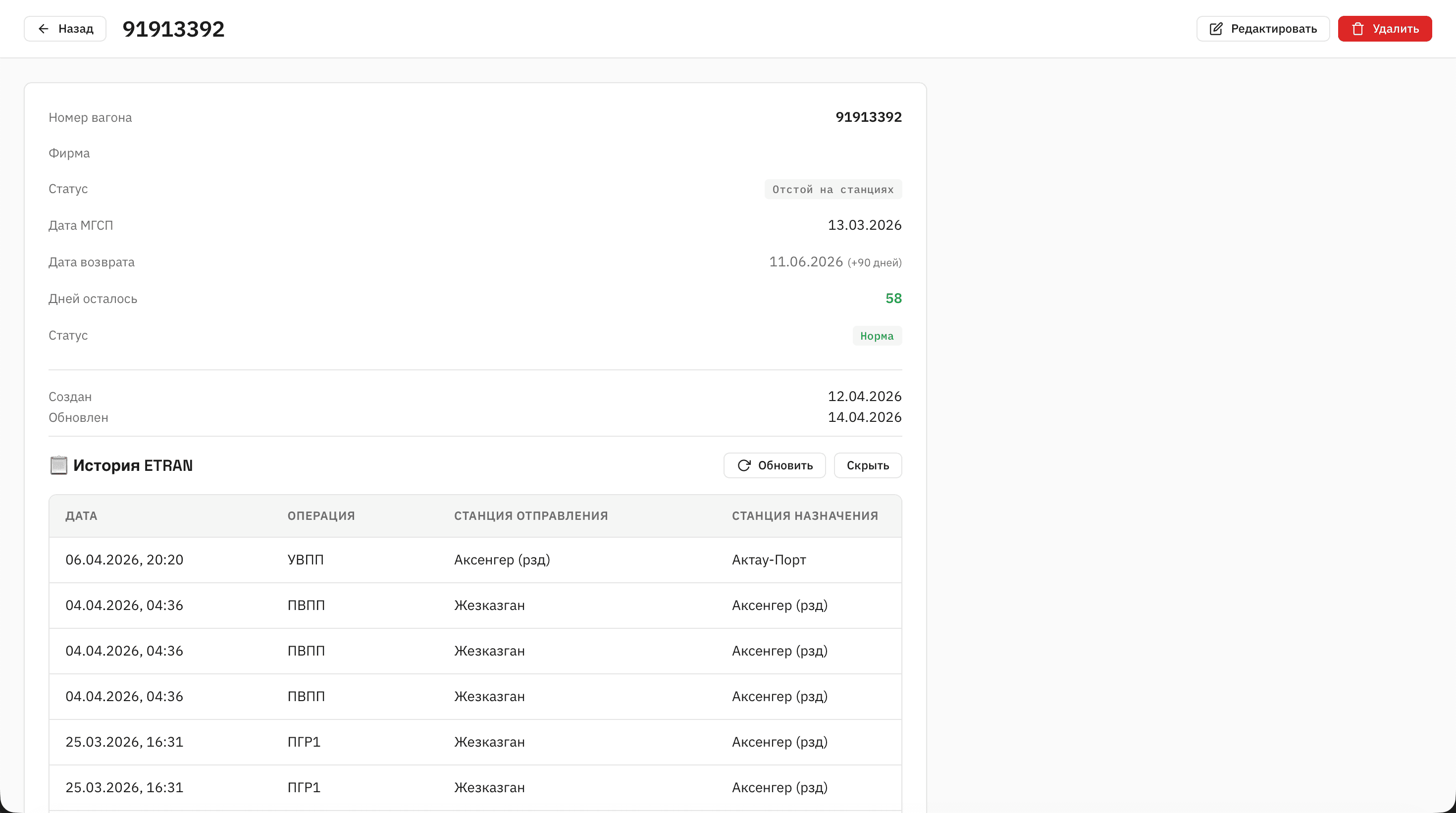
Task: Click the green Норма status badge
Action: pyautogui.click(x=876, y=336)
